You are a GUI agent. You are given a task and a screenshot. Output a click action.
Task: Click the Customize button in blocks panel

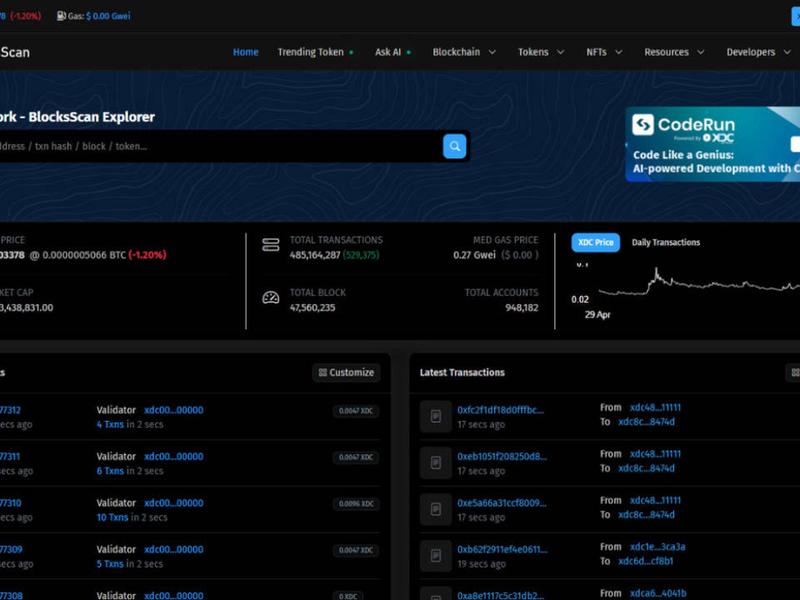click(x=346, y=372)
